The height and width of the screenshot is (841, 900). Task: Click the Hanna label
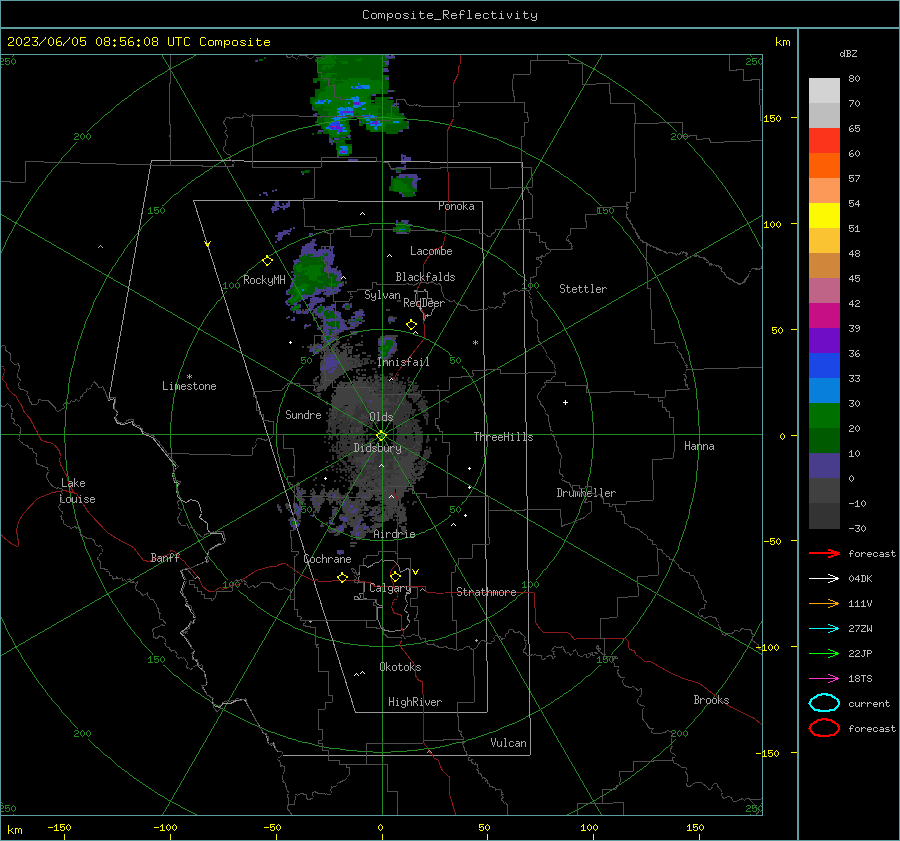coord(699,446)
